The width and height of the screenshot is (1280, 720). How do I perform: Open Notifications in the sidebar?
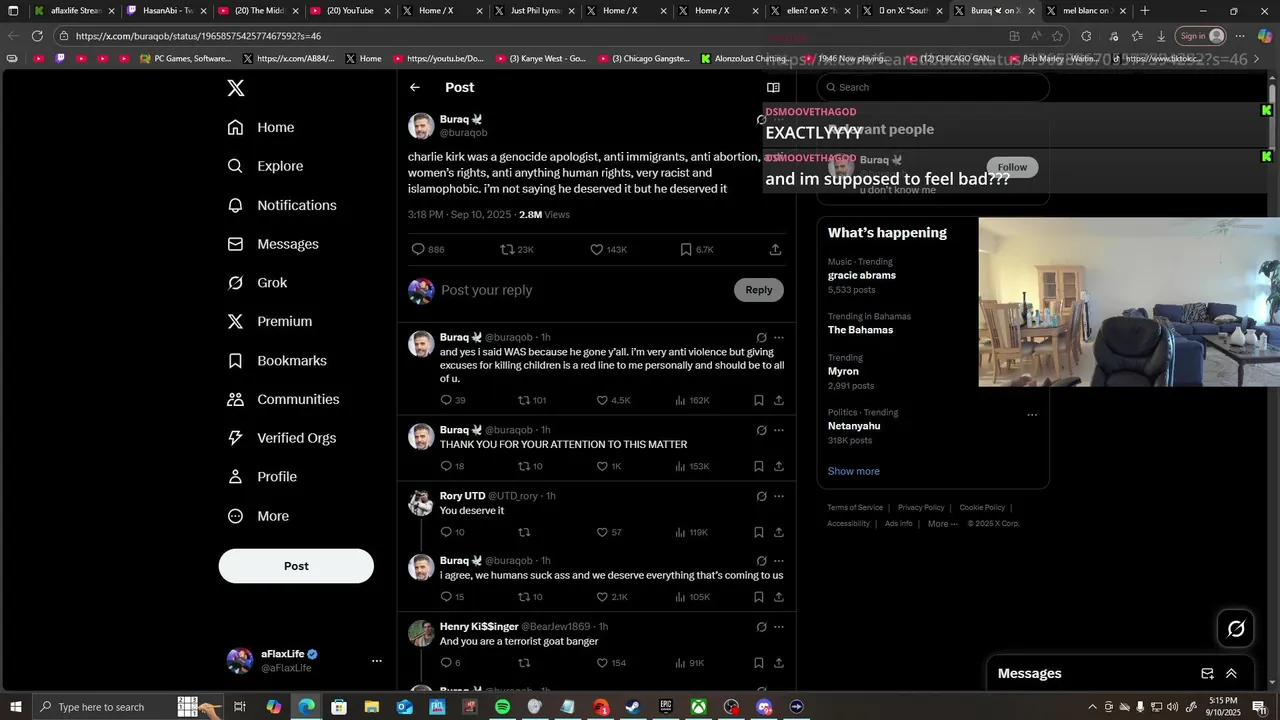282,205
